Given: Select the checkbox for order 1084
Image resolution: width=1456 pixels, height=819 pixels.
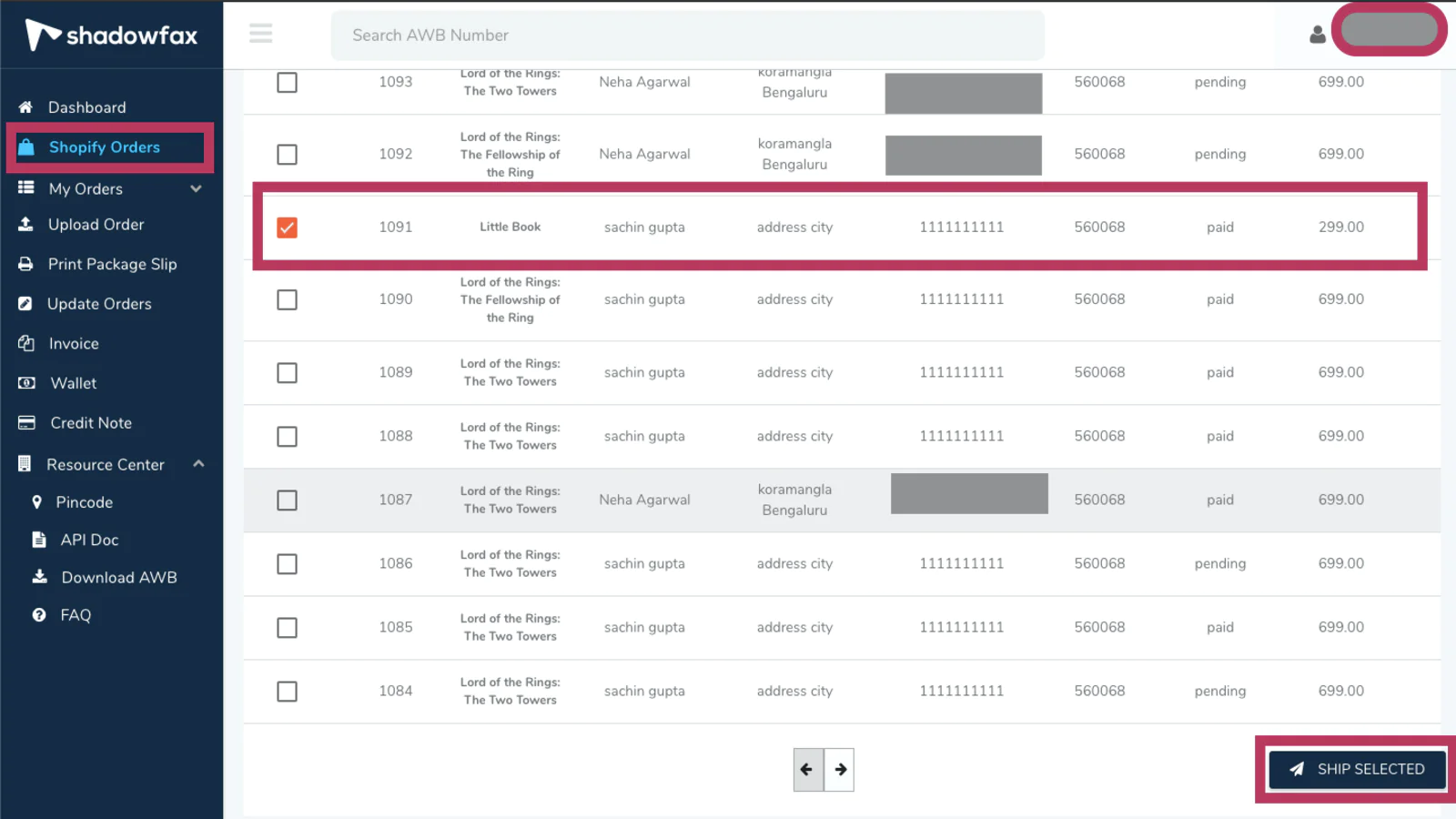Looking at the screenshot, I should 287,692.
